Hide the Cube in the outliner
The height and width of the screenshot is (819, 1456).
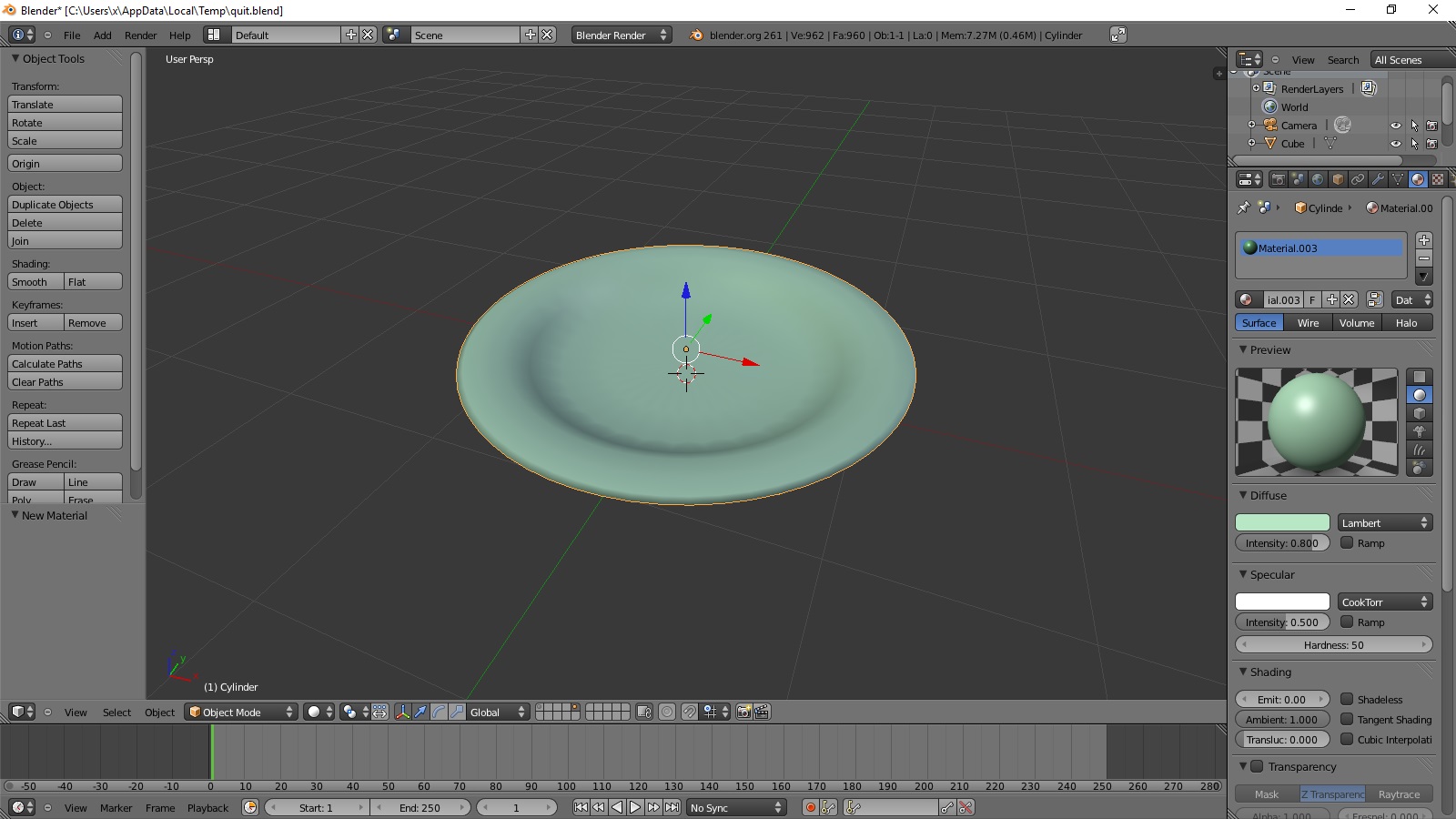[1398, 144]
